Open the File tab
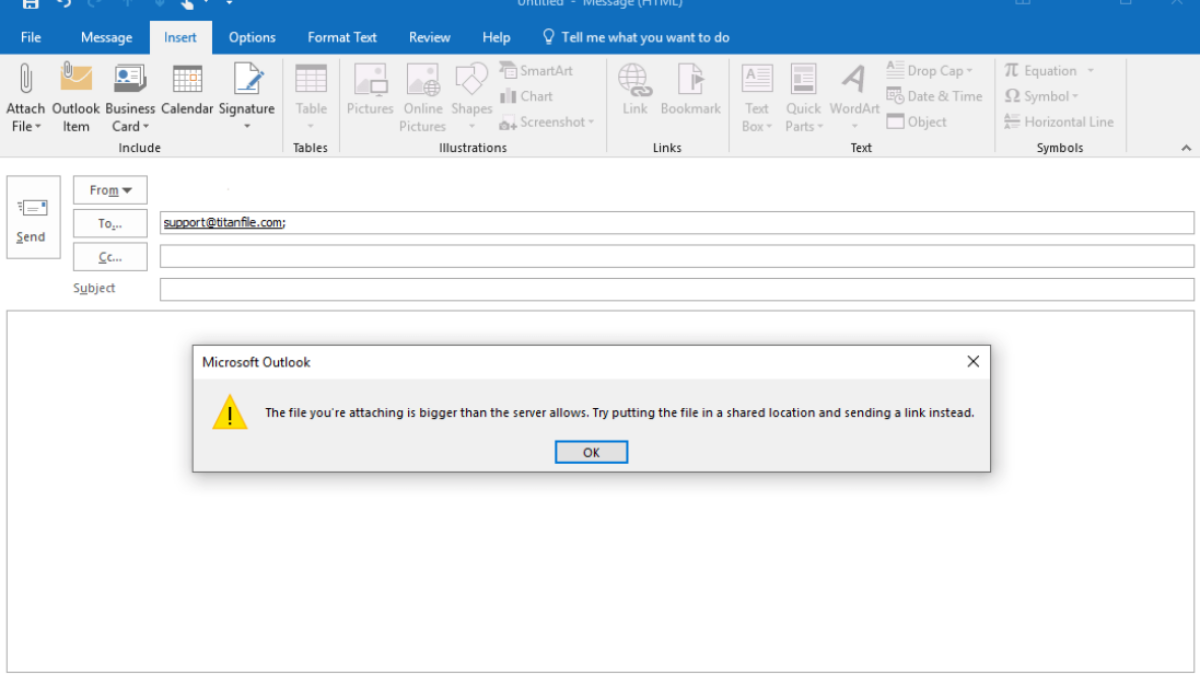Screen dimensions: 1200x675 pyautogui.click(x=31, y=37)
